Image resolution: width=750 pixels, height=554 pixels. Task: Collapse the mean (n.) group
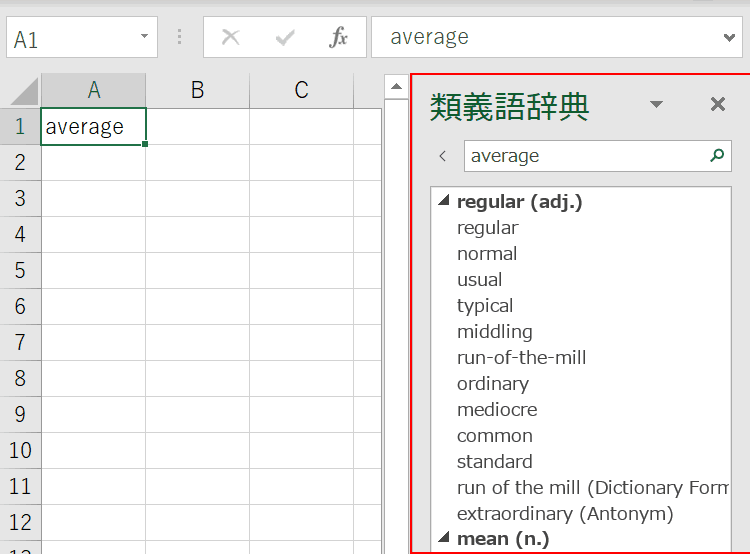pos(444,537)
